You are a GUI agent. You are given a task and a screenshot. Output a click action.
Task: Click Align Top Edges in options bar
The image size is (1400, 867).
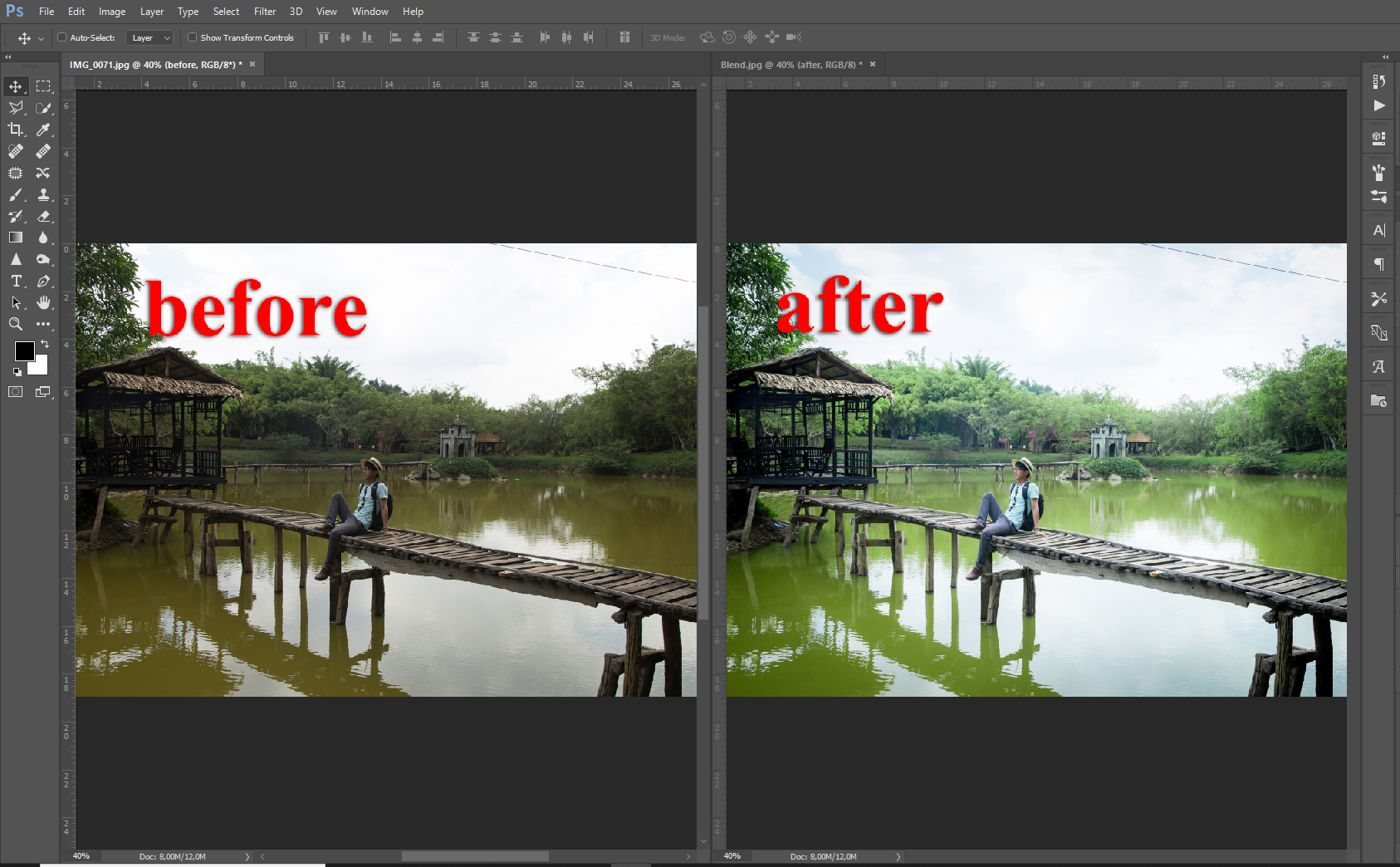[323, 37]
